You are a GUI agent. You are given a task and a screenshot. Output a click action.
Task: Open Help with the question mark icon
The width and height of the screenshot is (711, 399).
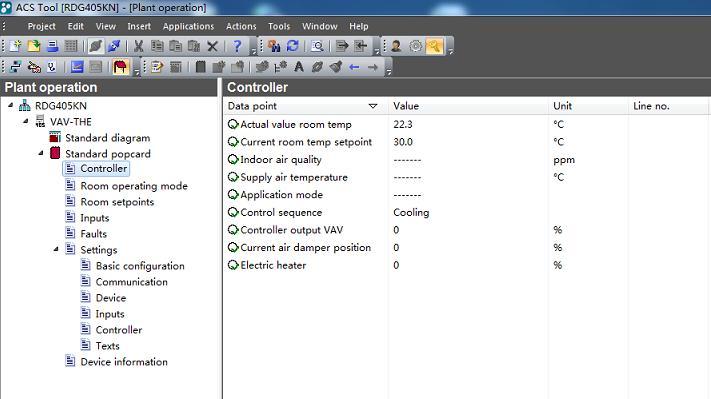(x=237, y=46)
